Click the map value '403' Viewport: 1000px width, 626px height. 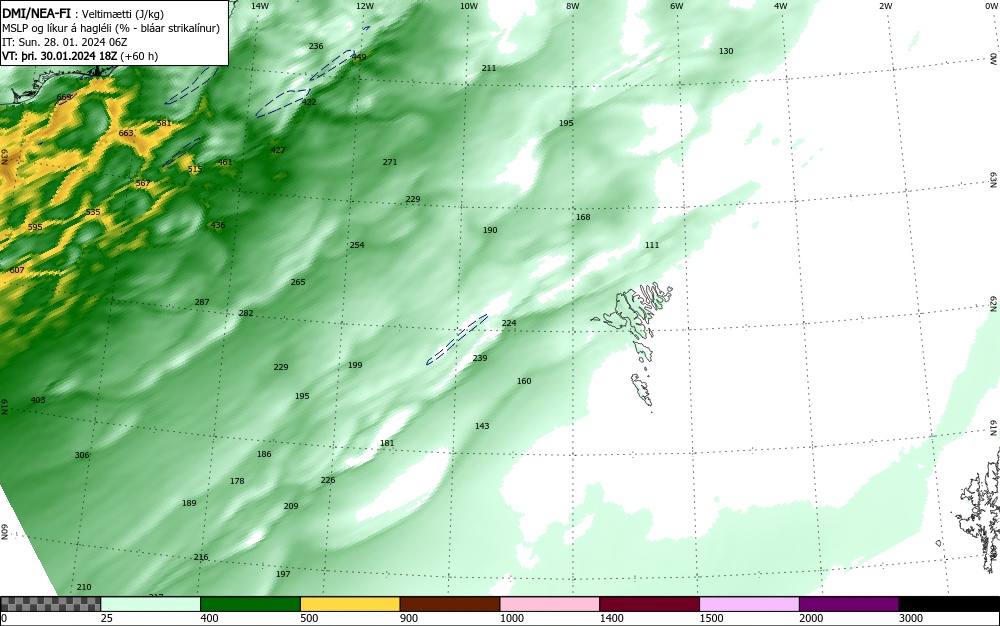38,400
